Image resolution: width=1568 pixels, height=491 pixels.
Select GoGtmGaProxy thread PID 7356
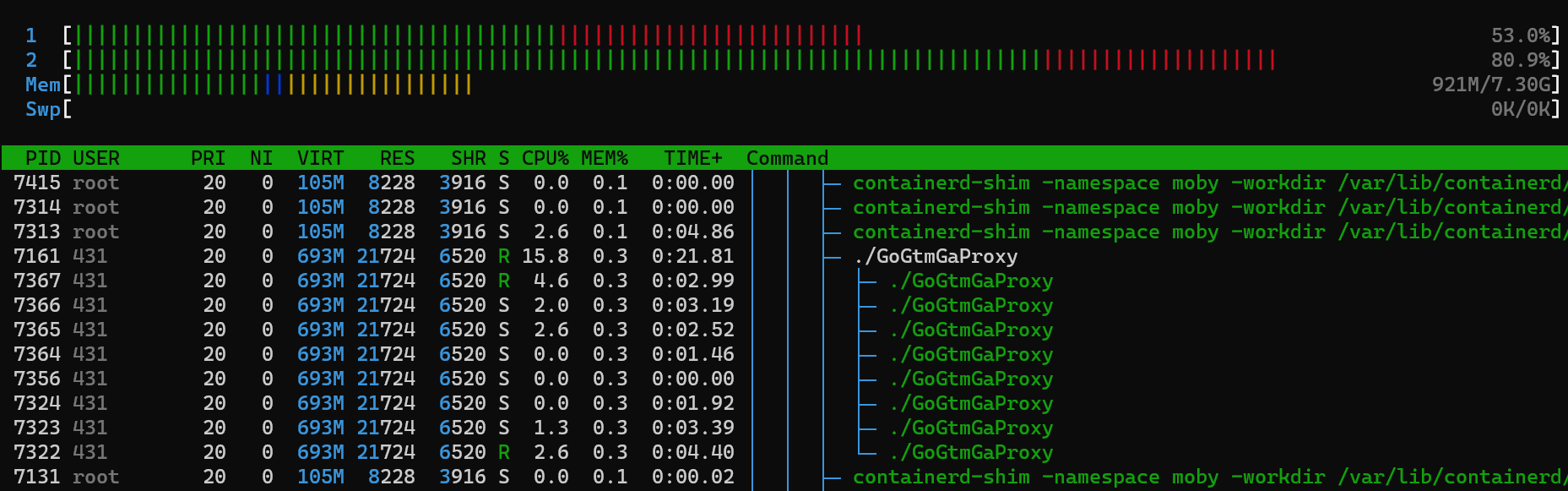(784, 379)
